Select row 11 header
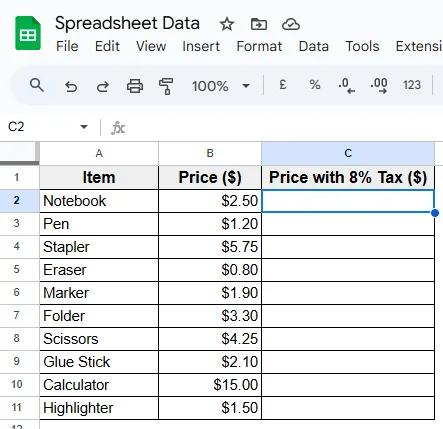This screenshot has width=443, height=429. pos(19,408)
